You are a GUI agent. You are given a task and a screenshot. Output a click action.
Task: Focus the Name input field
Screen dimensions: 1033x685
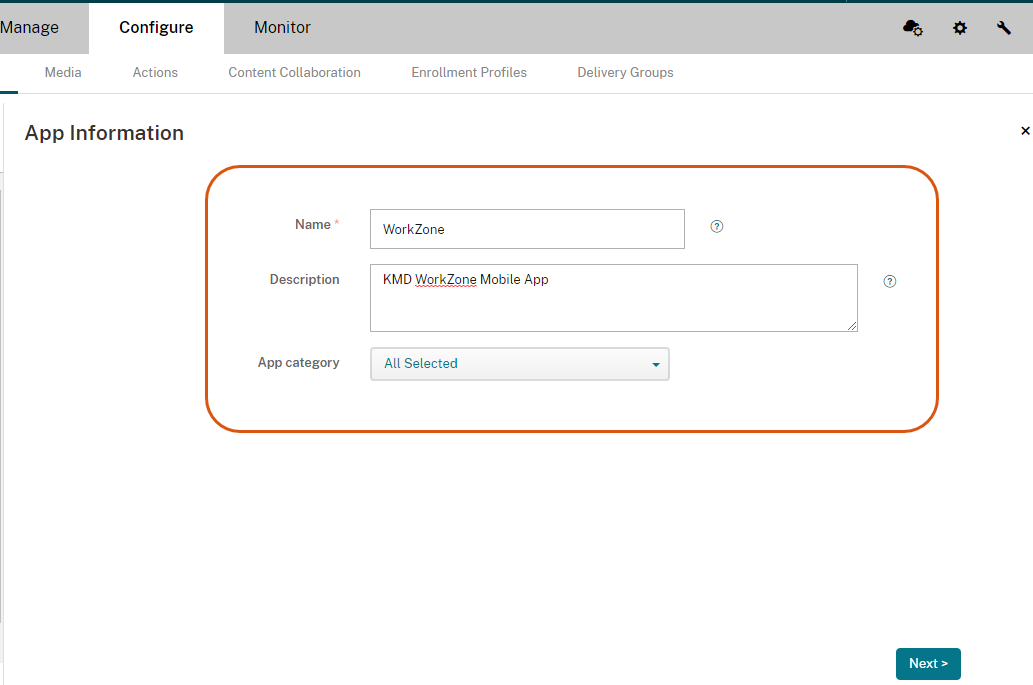coord(527,229)
